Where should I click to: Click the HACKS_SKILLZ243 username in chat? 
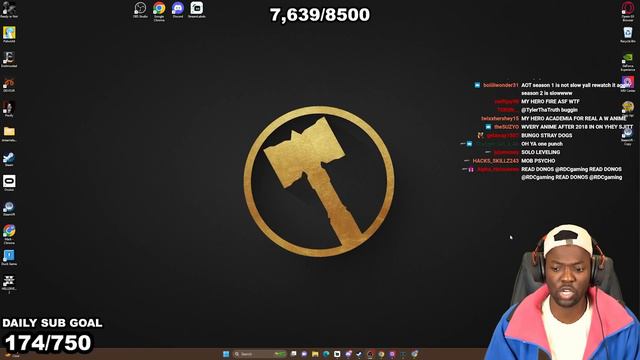pyautogui.click(x=496, y=161)
